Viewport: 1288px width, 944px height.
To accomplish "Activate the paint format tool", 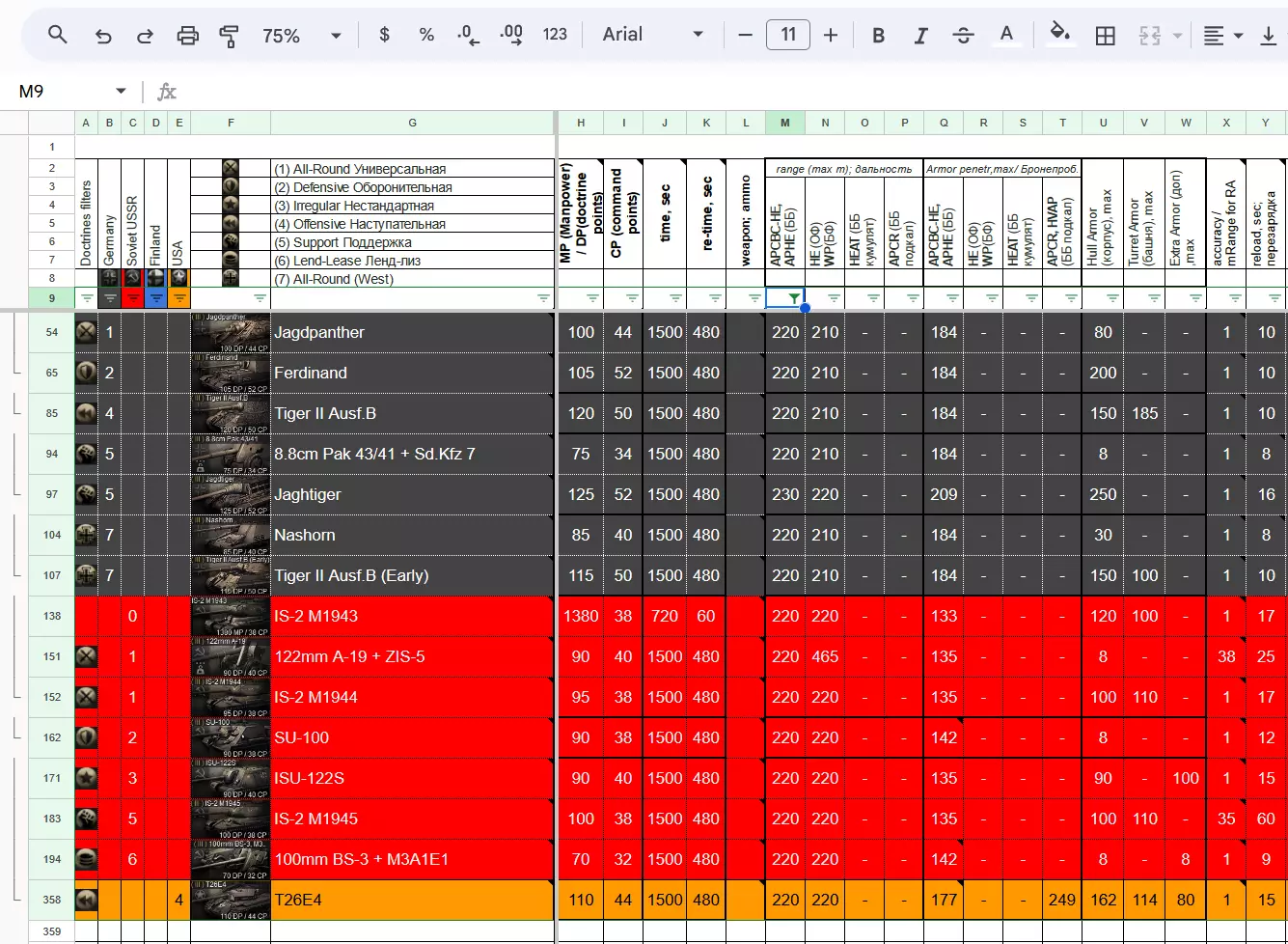I will 229,36.
